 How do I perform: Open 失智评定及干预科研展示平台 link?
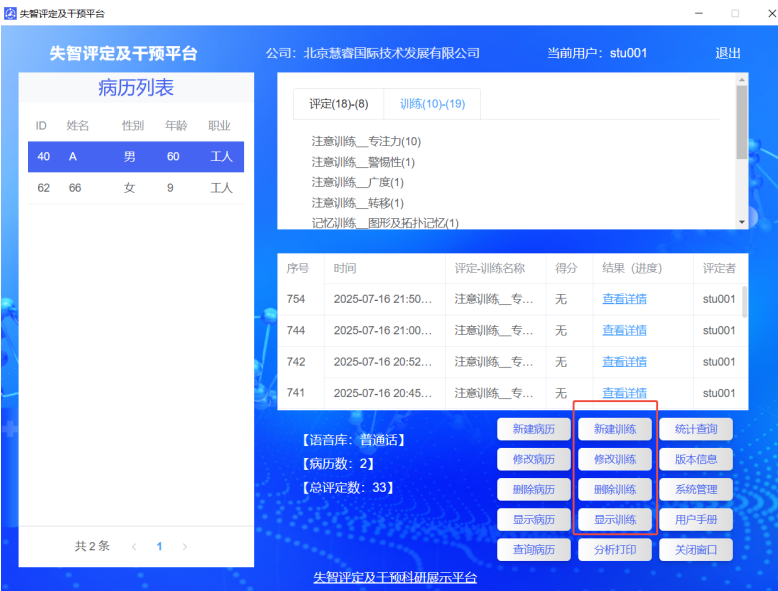pos(395,577)
